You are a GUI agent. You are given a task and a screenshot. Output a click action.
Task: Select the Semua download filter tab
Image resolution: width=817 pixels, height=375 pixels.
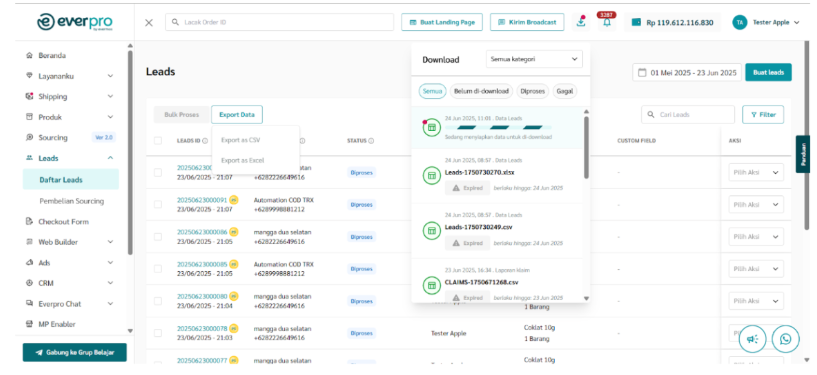point(432,91)
